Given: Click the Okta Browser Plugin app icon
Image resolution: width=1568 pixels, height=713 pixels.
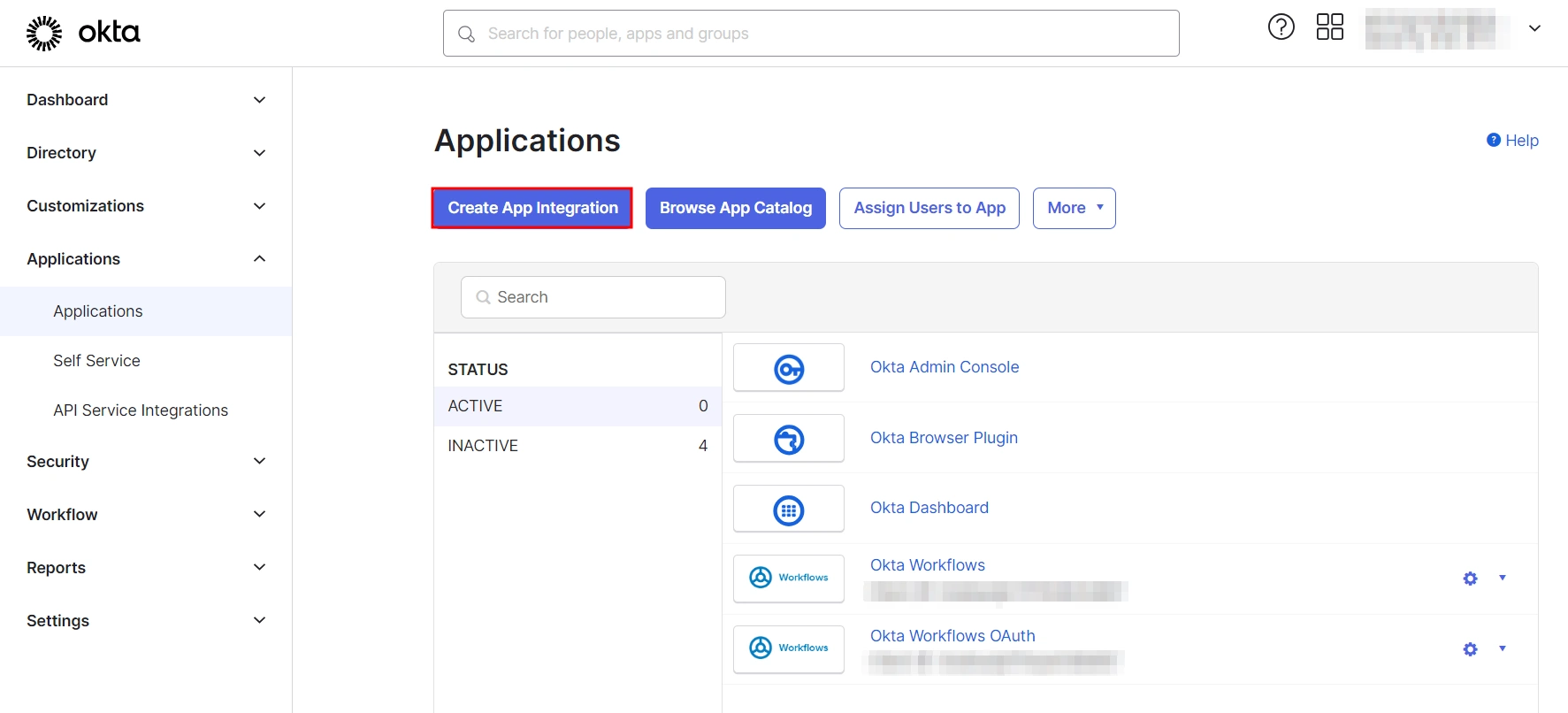Looking at the screenshot, I should click(789, 439).
